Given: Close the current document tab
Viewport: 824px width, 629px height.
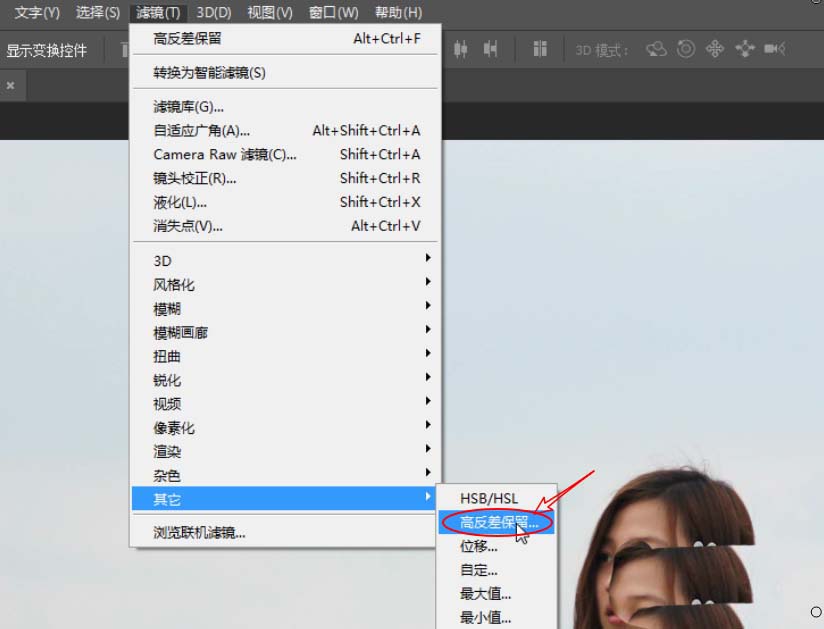Looking at the screenshot, I should (10, 84).
